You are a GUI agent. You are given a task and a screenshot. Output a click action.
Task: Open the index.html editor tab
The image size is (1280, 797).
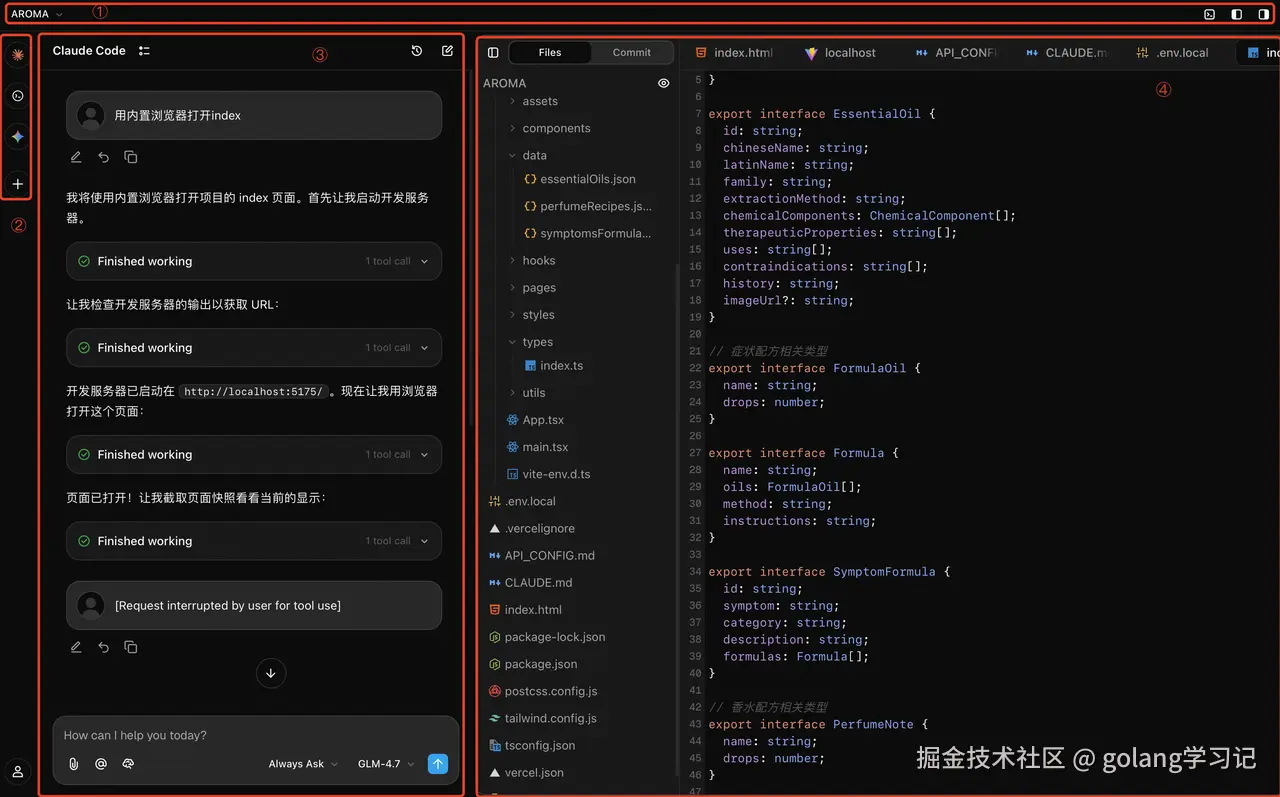(734, 53)
